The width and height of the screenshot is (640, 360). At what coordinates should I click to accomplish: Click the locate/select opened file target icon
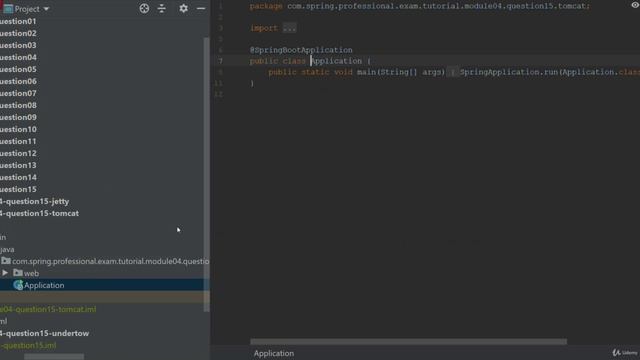point(144,9)
